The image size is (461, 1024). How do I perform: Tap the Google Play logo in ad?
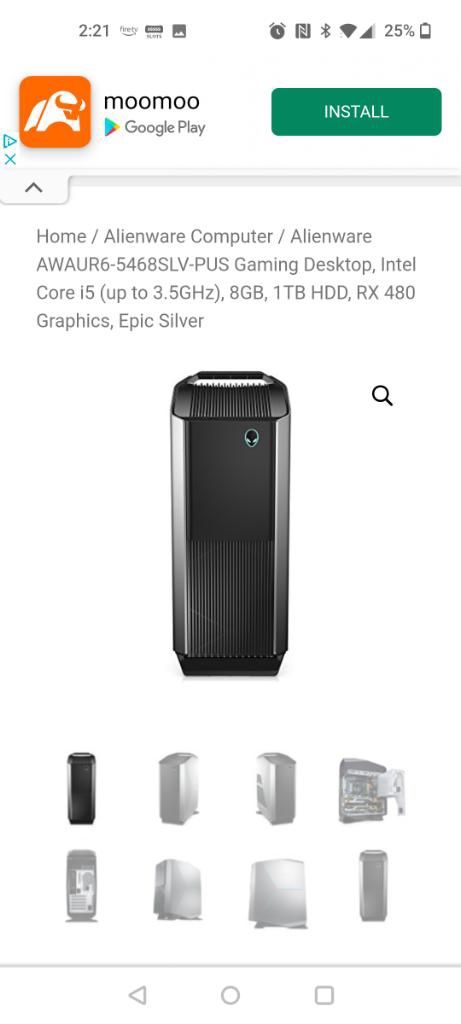pyautogui.click(x=155, y=127)
